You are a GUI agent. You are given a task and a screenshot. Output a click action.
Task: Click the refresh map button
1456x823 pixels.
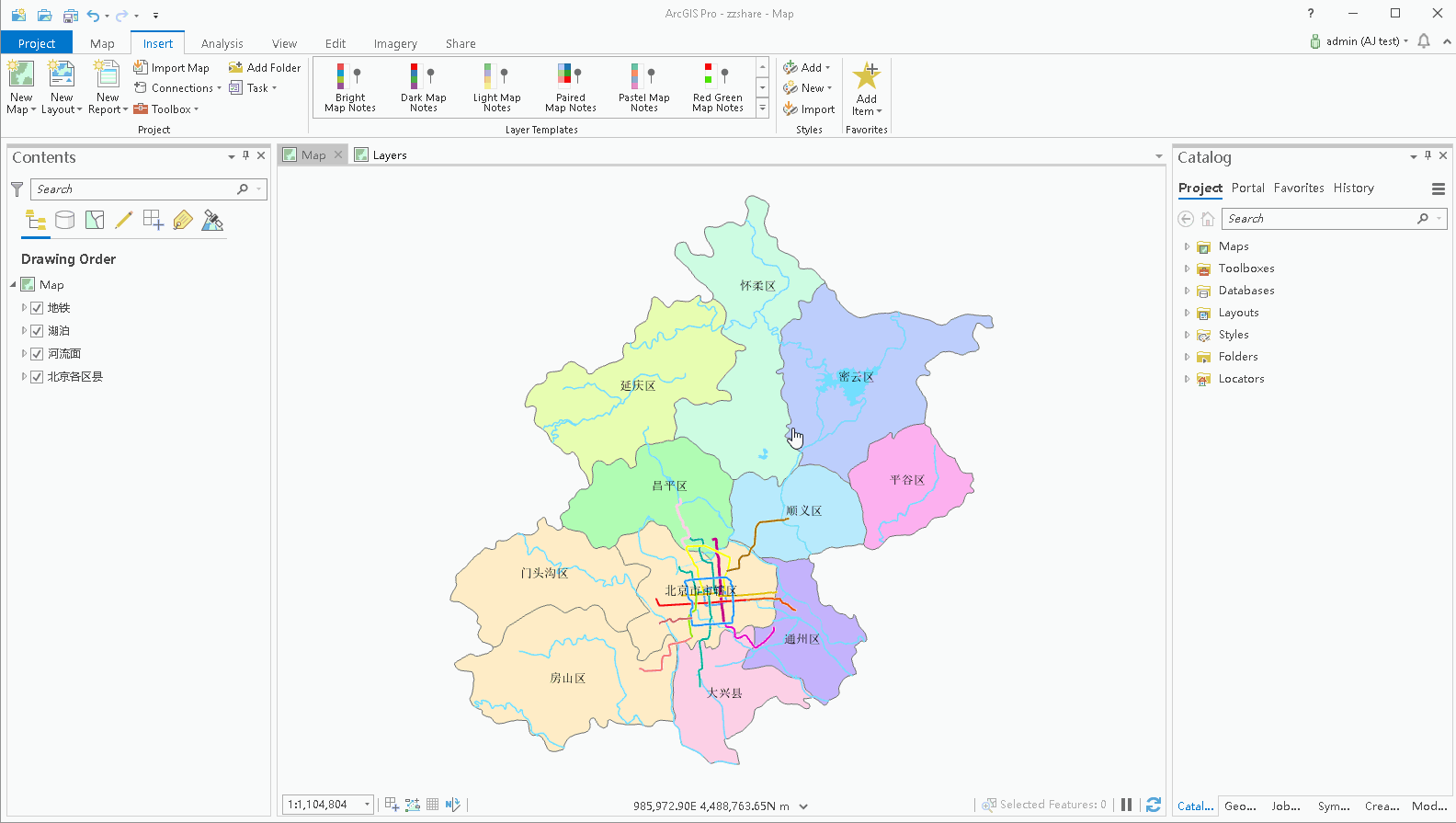tap(1154, 805)
